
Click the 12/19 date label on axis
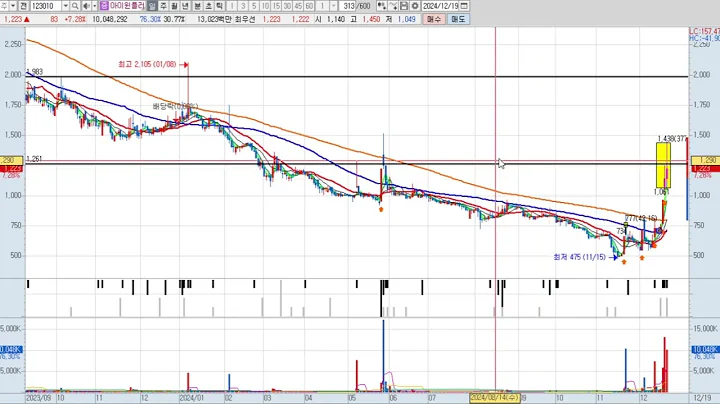[703, 398]
